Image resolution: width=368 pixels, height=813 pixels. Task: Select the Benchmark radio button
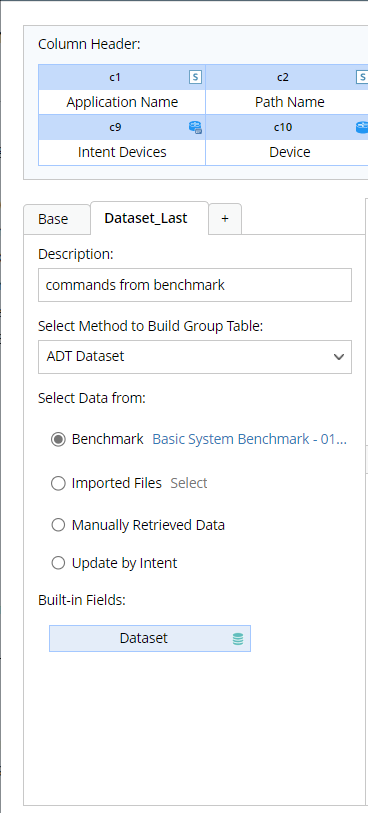click(x=59, y=440)
